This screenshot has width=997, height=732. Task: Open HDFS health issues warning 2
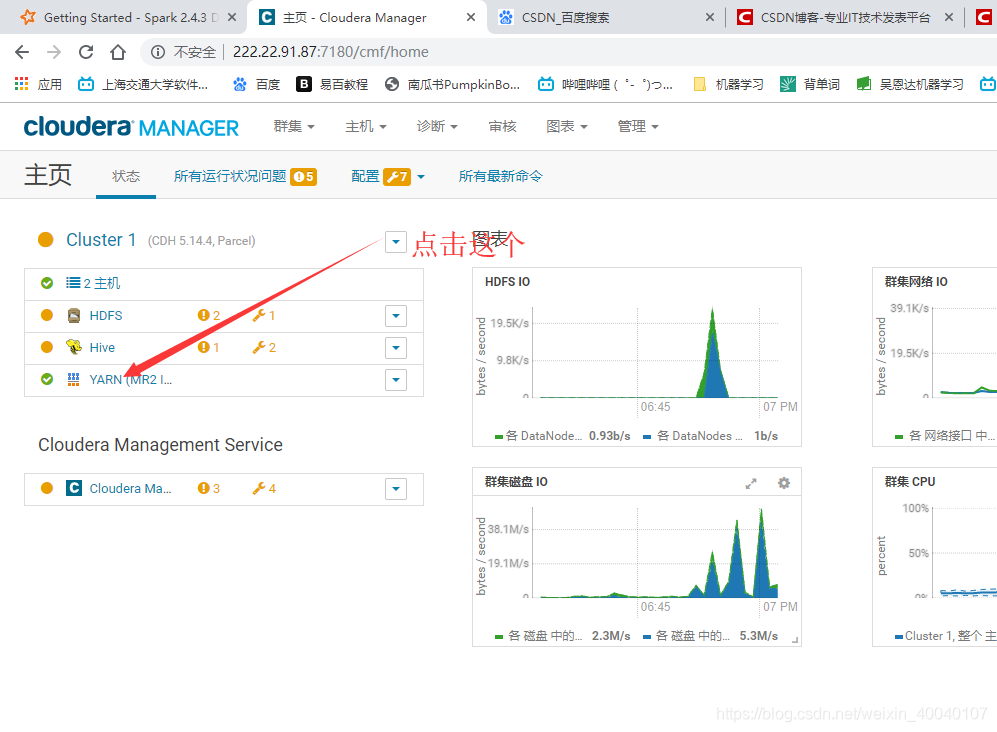[x=209, y=315]
